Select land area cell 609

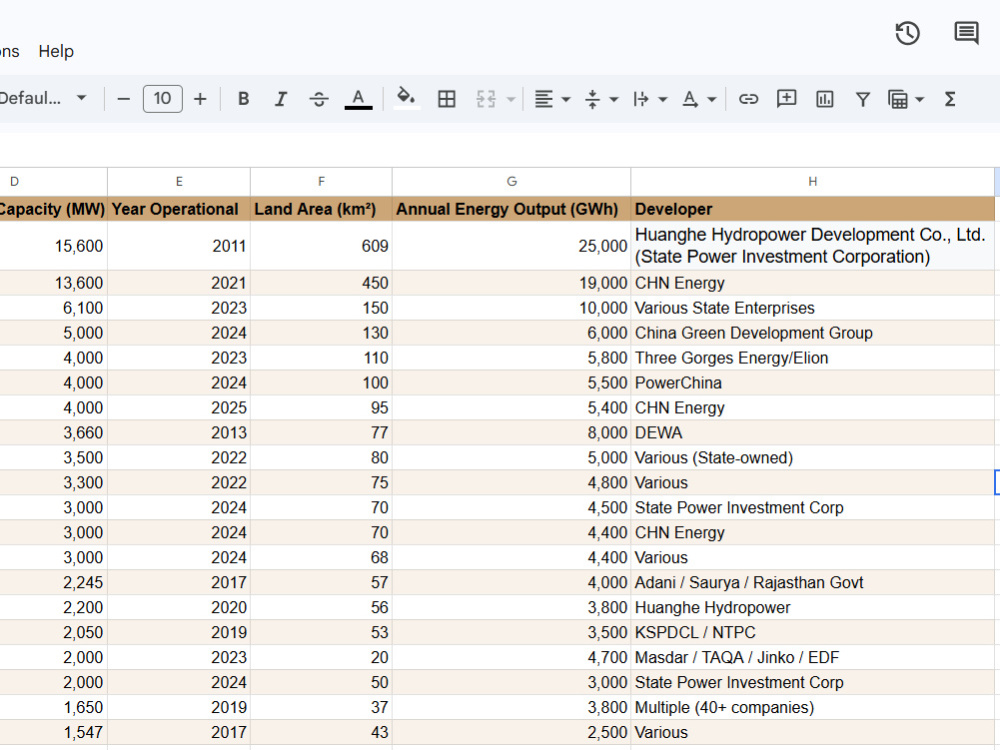click(x=321, y=246)
